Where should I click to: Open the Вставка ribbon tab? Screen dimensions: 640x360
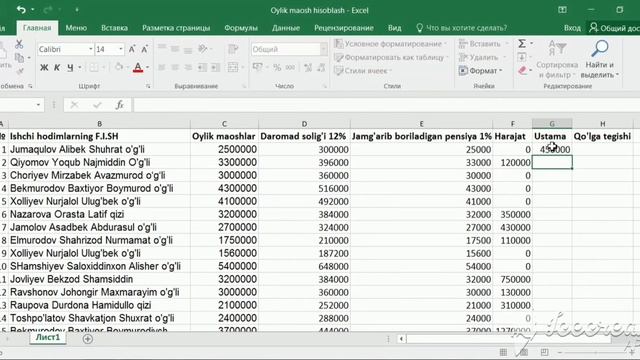[x=114, y=28]
